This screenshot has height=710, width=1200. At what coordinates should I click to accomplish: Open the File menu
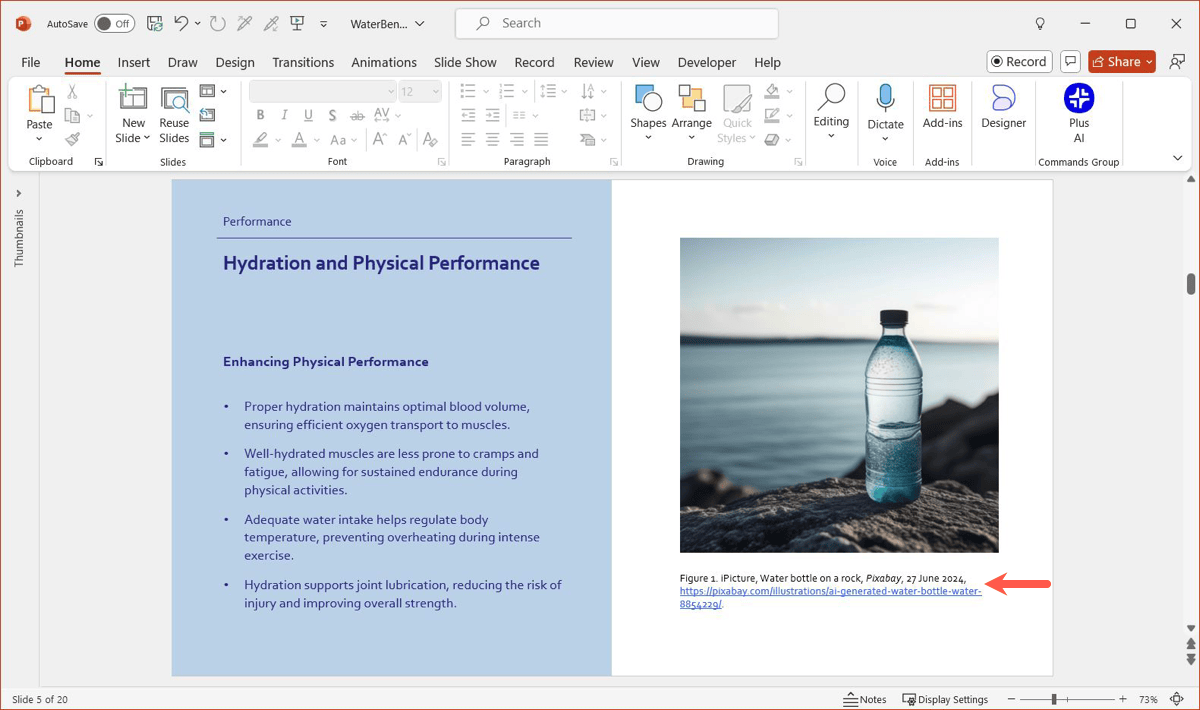(x=30, y=62)
